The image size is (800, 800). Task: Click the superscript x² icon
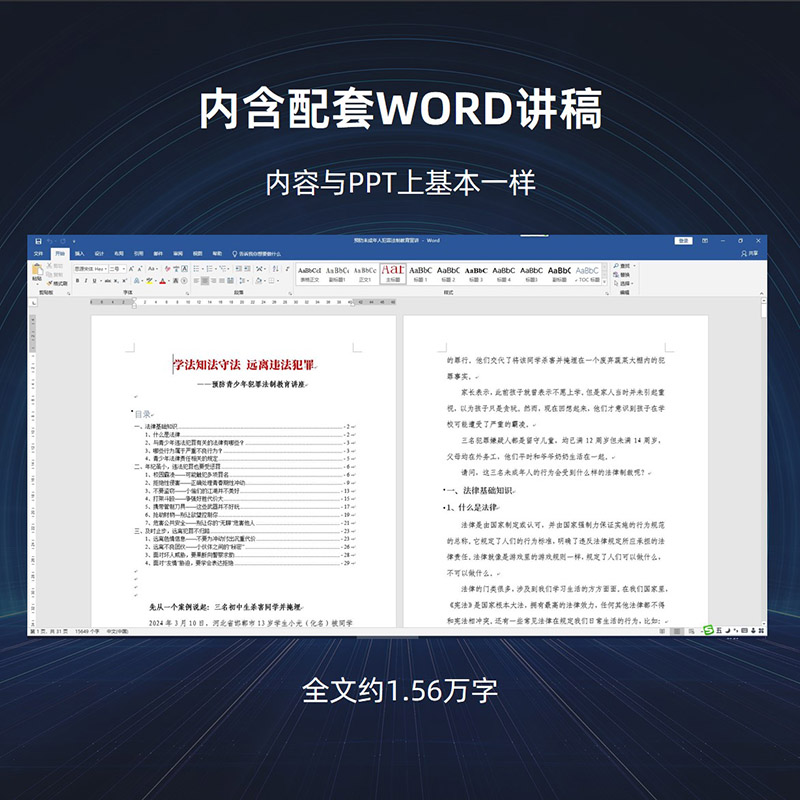[x=124, y=281]
